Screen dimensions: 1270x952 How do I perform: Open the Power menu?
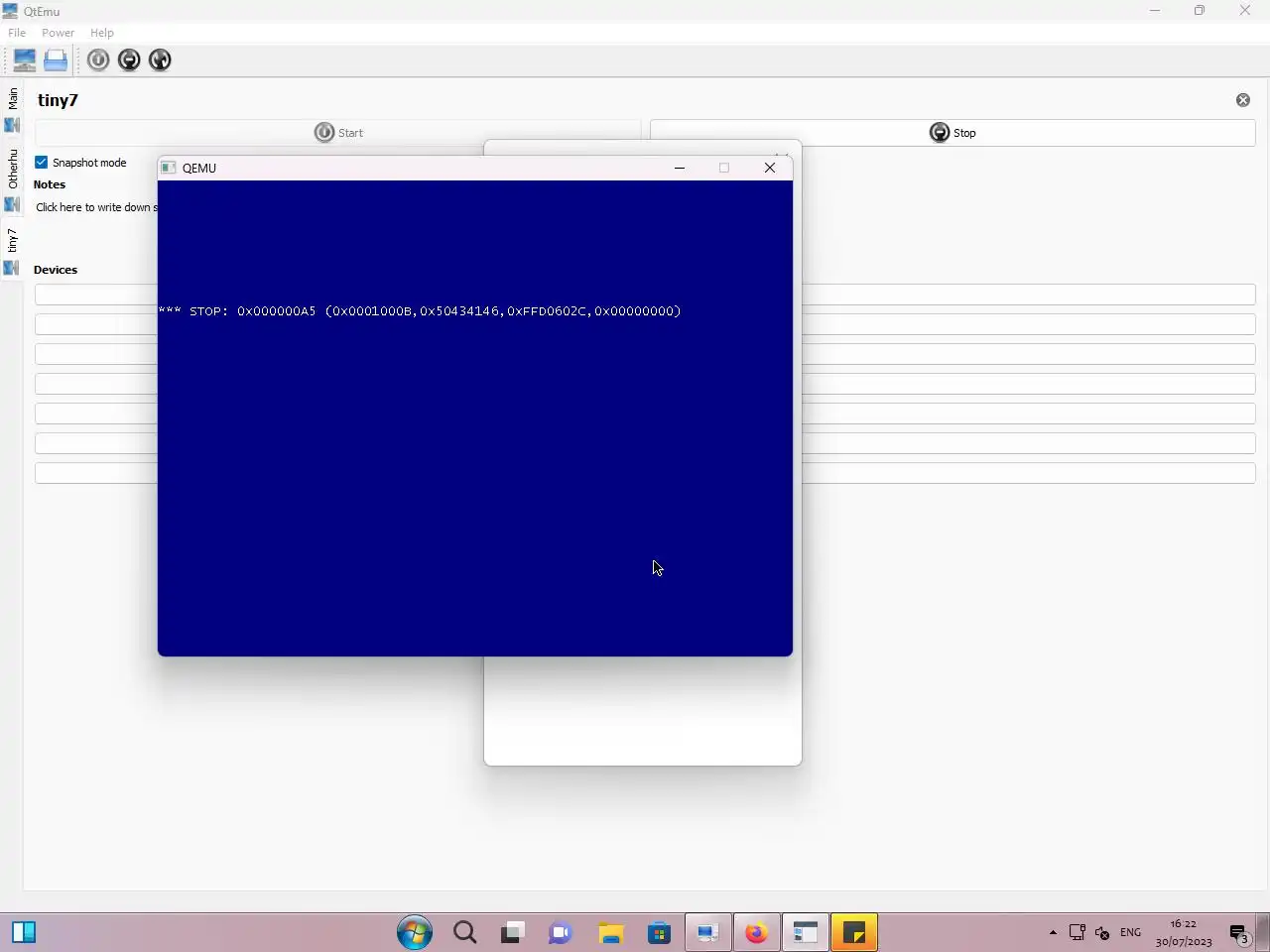point(58,33)
